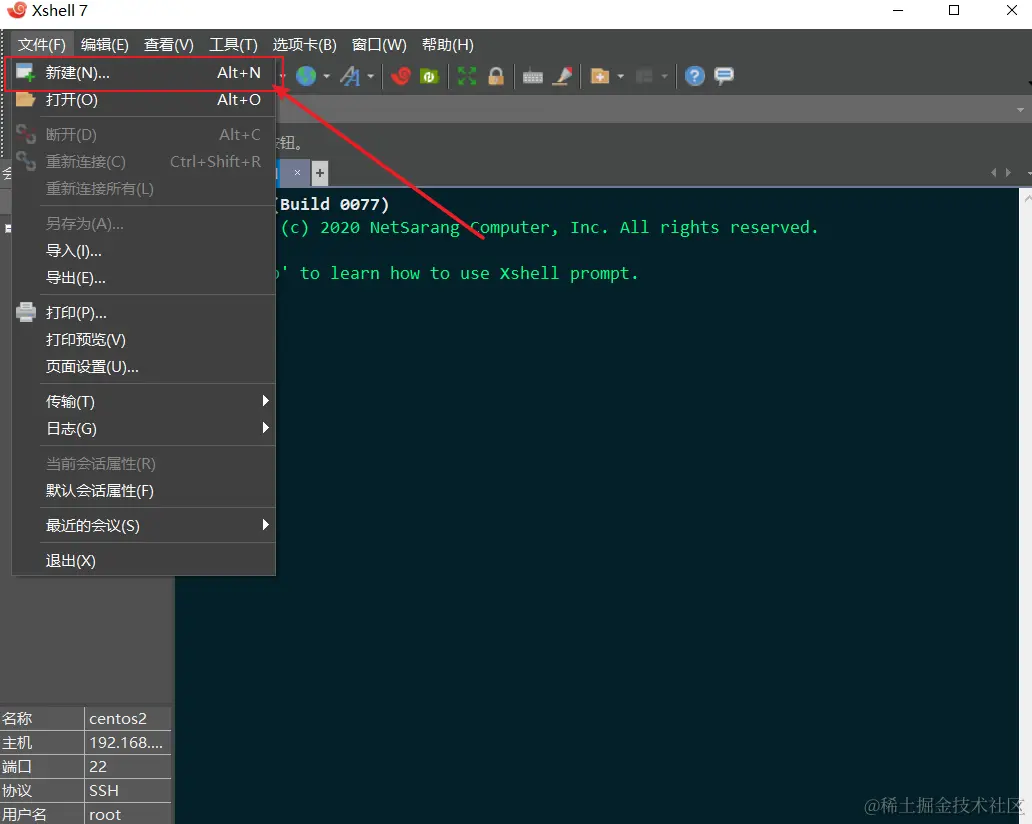
Task: Minimize the Xshell 7 window
Action: 898,11
